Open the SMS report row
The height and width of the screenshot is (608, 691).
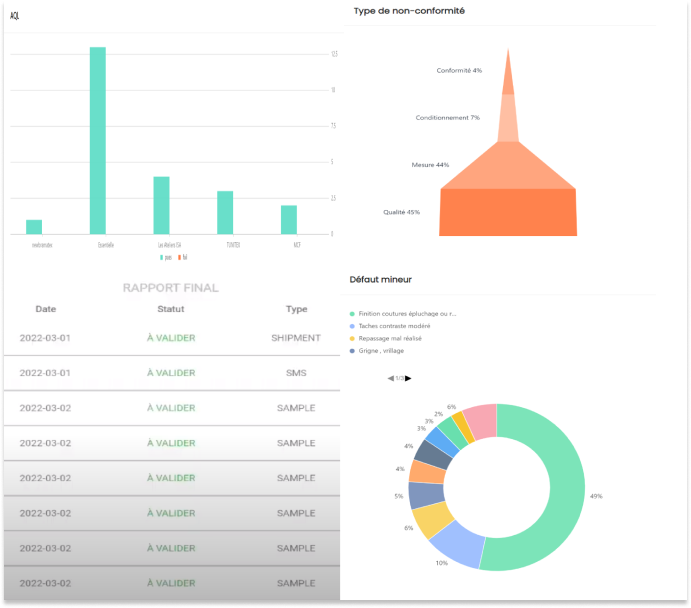[170, 373]
